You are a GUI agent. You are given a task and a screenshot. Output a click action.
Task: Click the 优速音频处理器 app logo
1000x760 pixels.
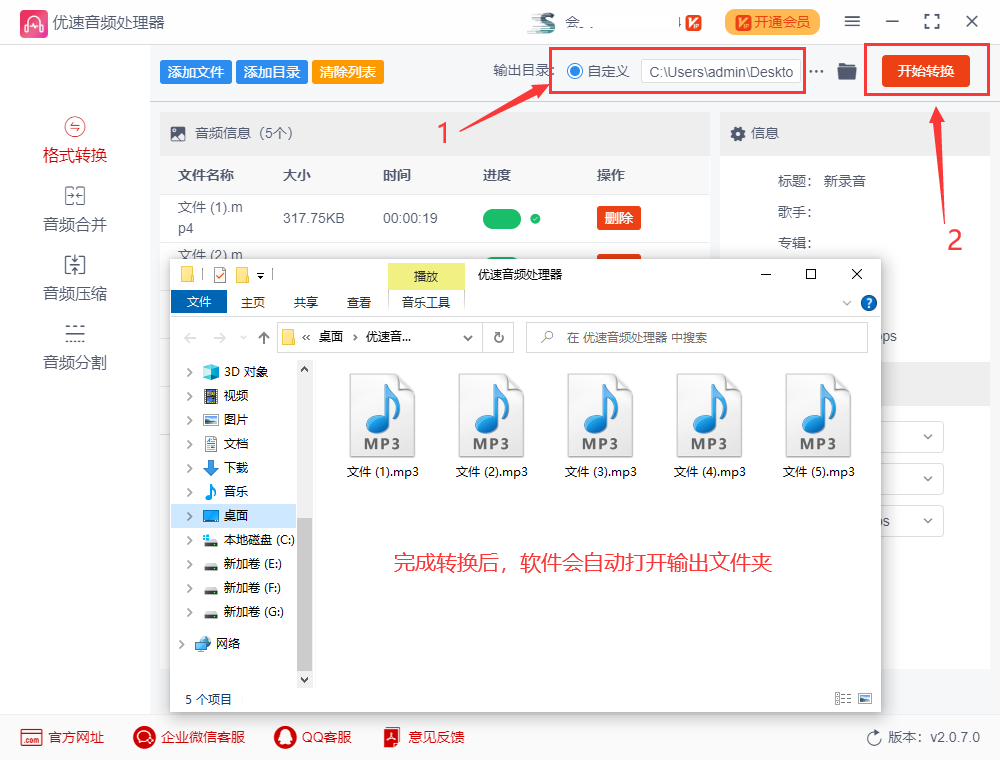(x=33, y=23)
